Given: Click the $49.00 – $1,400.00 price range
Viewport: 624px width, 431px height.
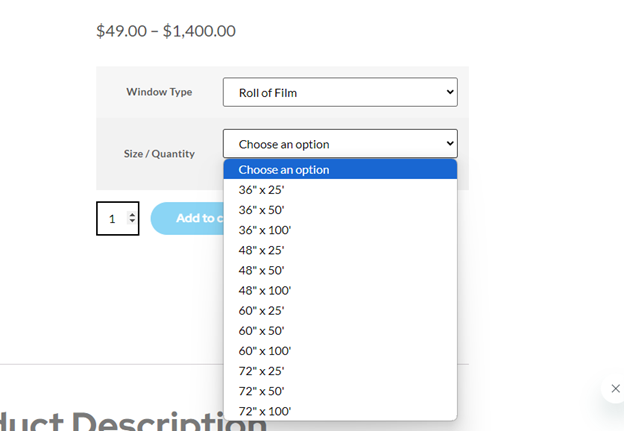Looking at the screenshot, I should pyautogui.click(x=166, y=31).
